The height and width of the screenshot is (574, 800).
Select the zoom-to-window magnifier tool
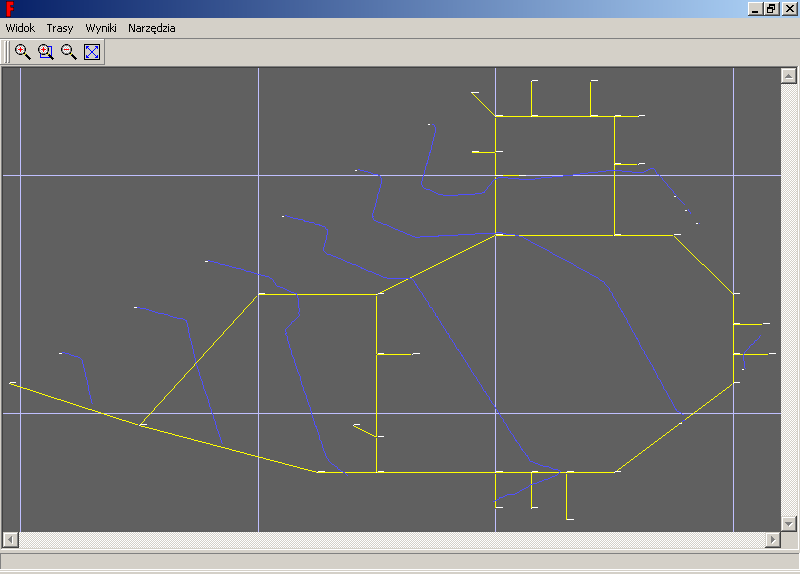[x=45, y=52]
